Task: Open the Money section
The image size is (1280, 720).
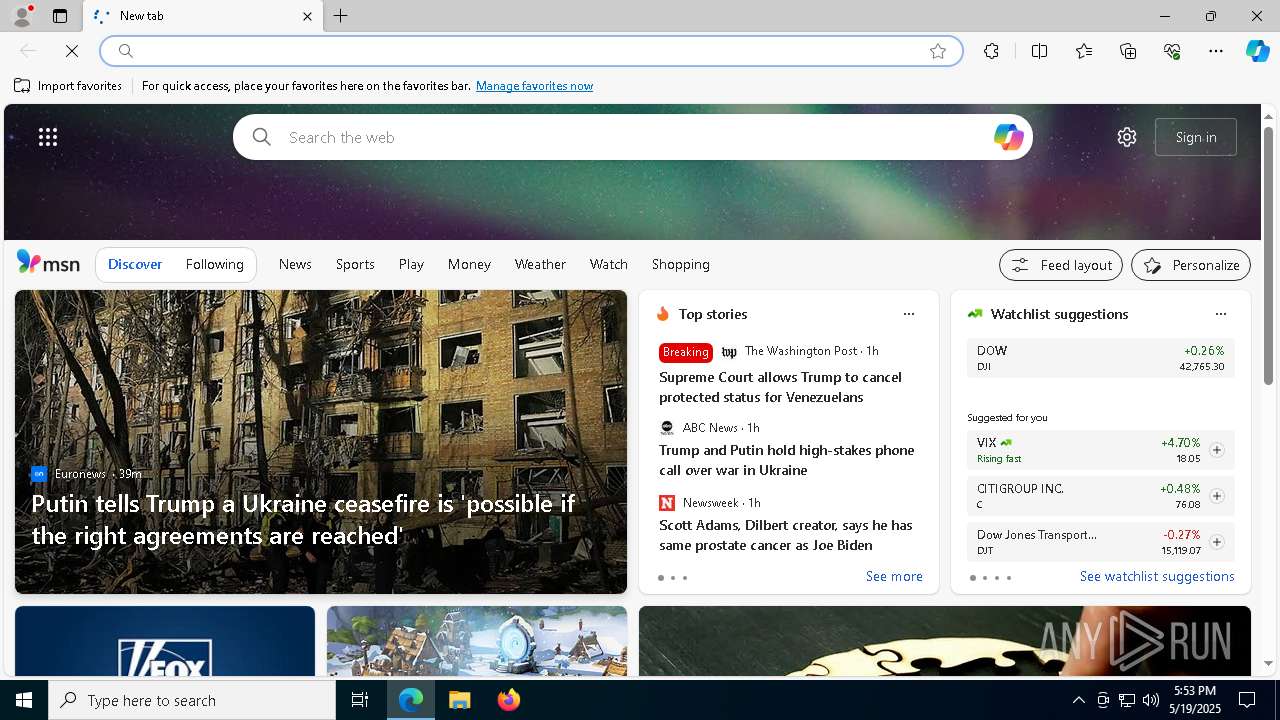Action: coord(469,264)
